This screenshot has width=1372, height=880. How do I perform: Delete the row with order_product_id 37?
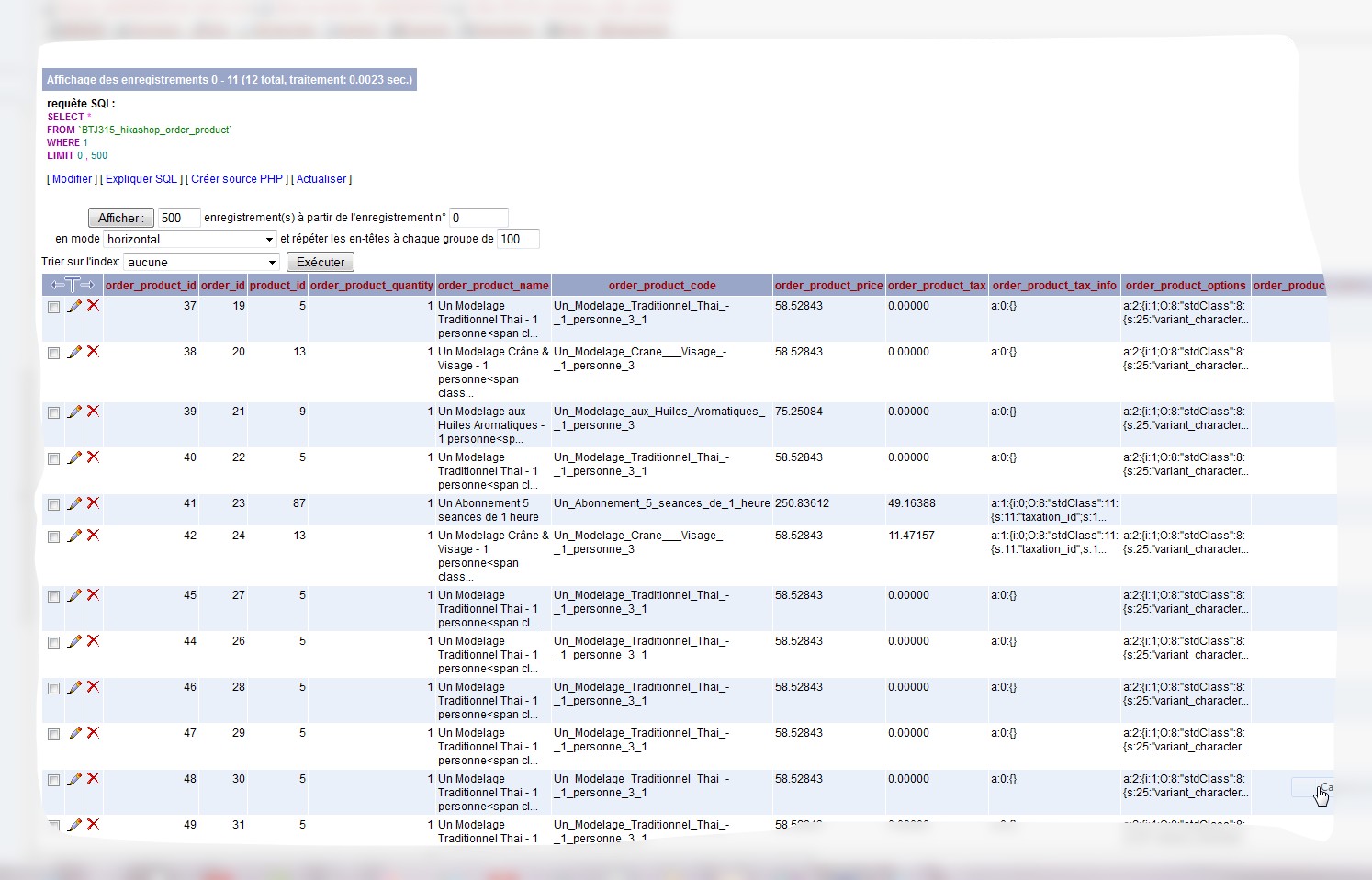(93, 306)
